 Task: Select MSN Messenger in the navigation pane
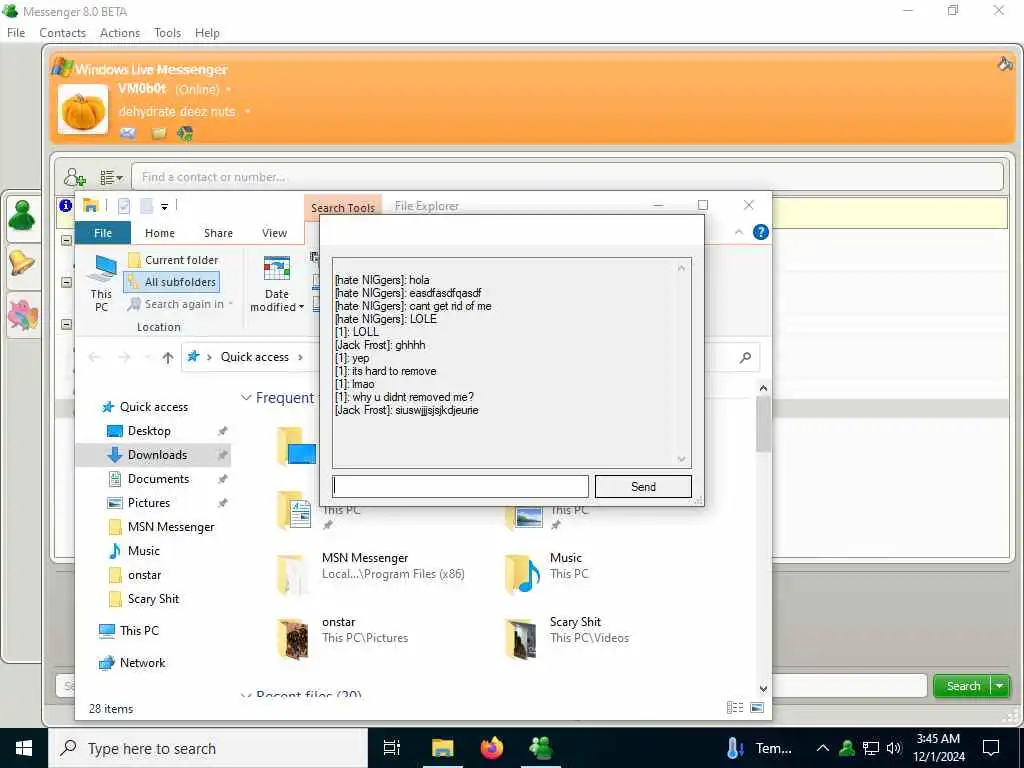[171, 527]
